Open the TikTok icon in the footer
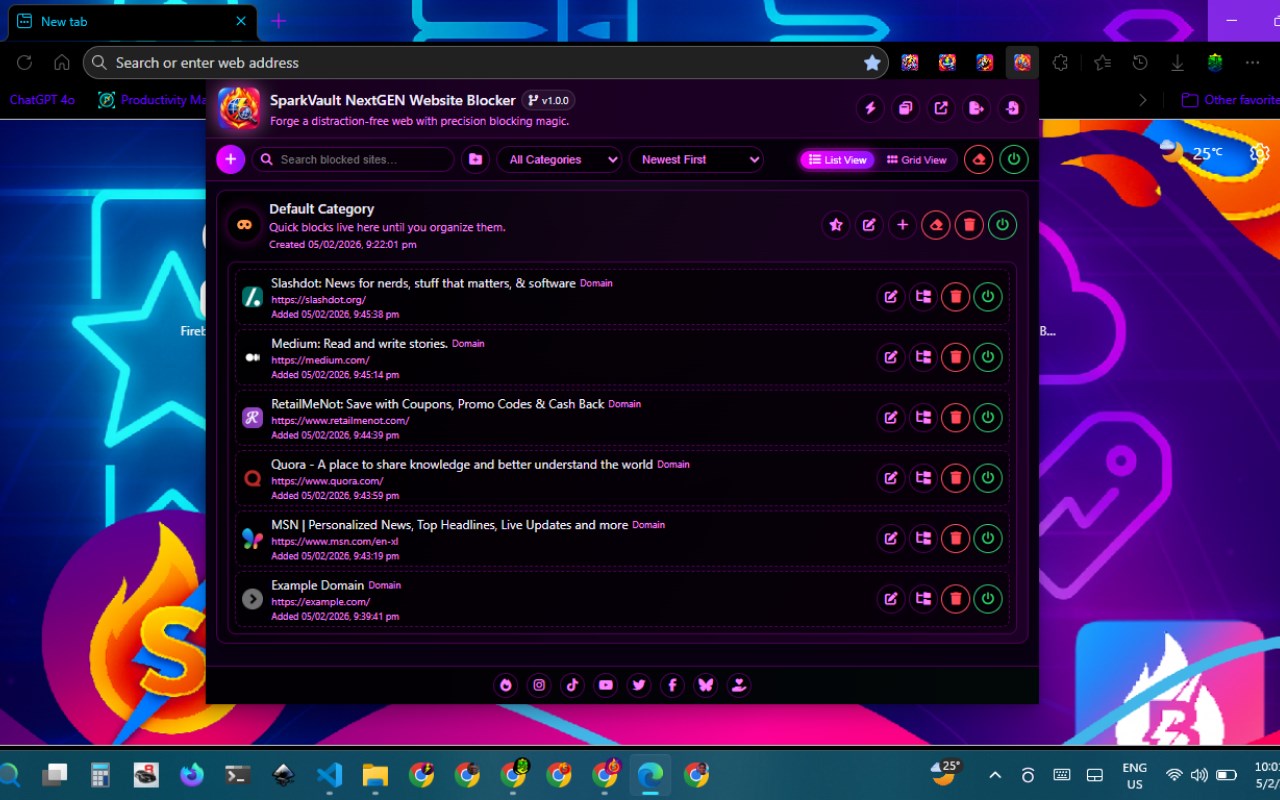 coord(572,685)
